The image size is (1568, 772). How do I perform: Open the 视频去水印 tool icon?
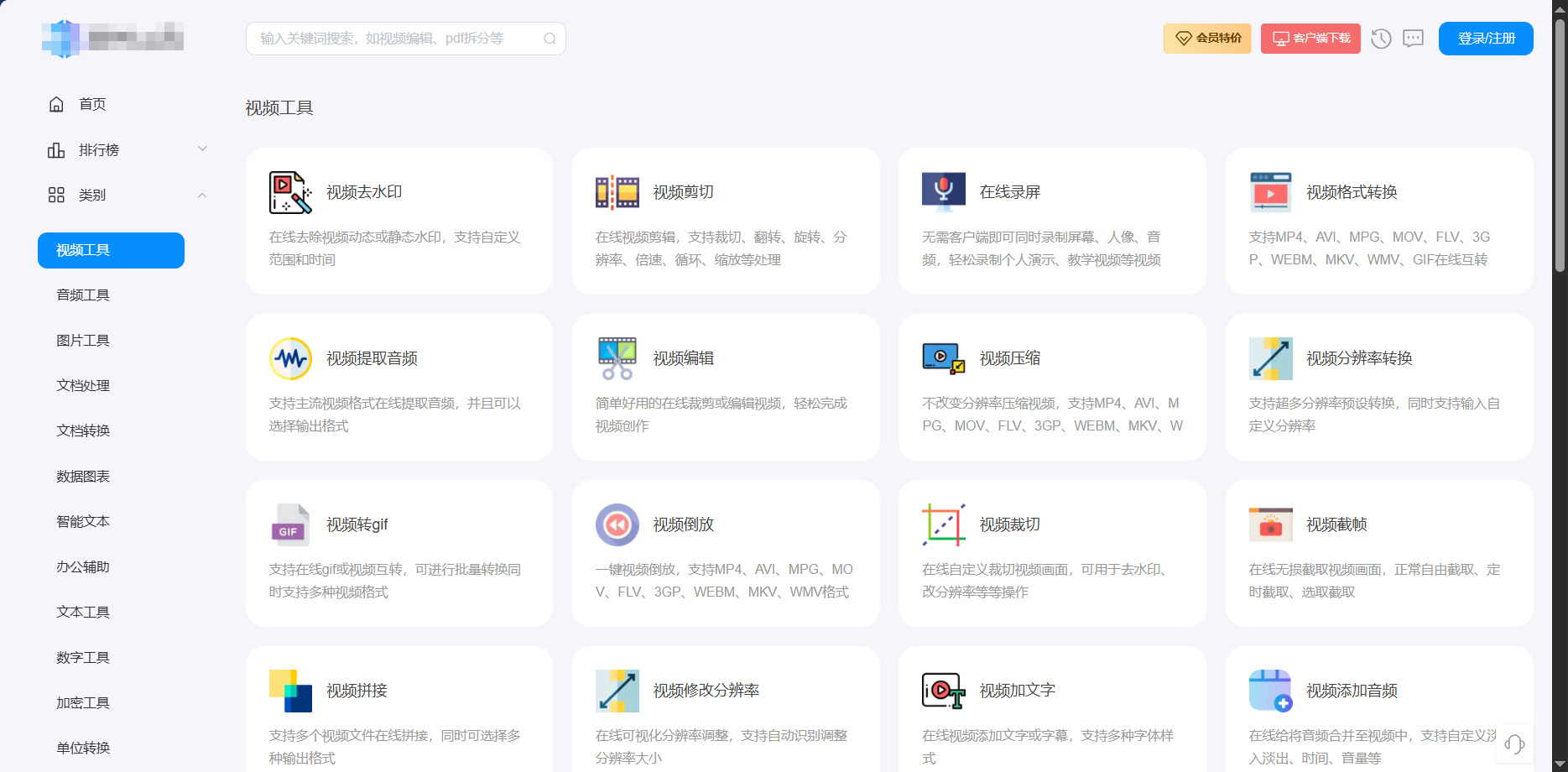pyautogui.click(x=290, y=192)
